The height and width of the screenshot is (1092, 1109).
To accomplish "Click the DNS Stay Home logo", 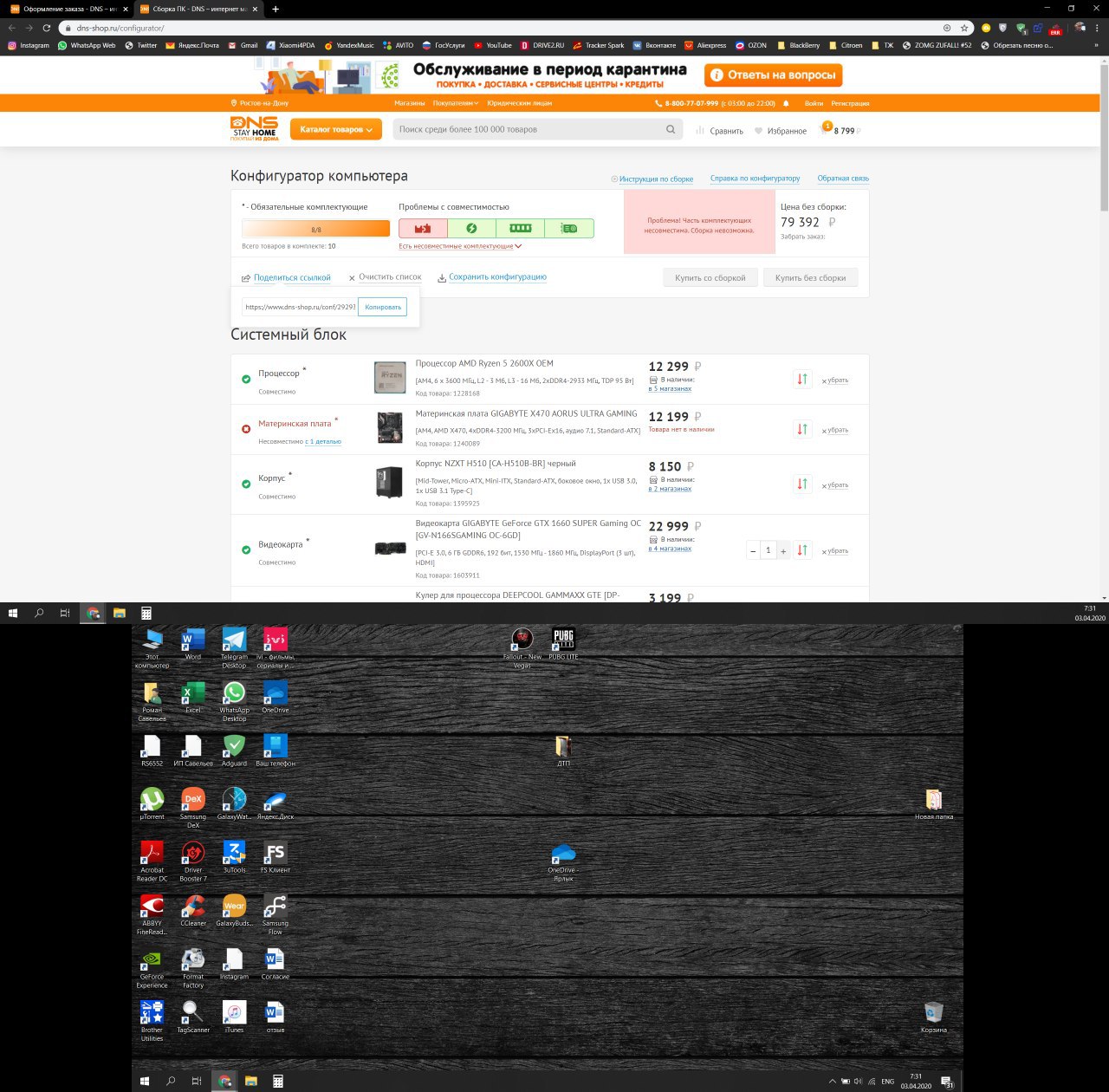I will pyautogui.click(x=255, y=129).
